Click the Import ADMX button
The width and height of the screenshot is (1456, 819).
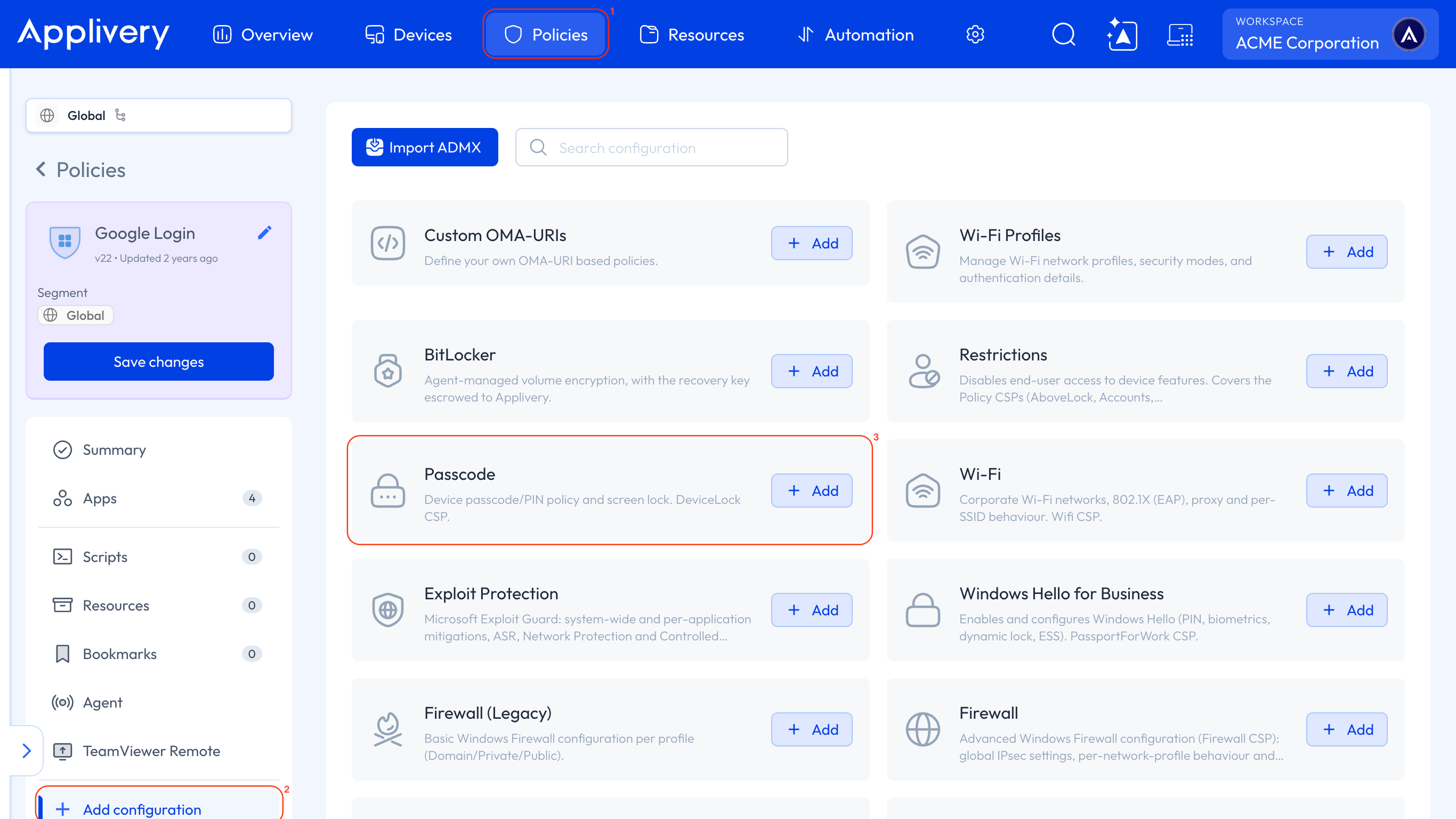[424, 147]
